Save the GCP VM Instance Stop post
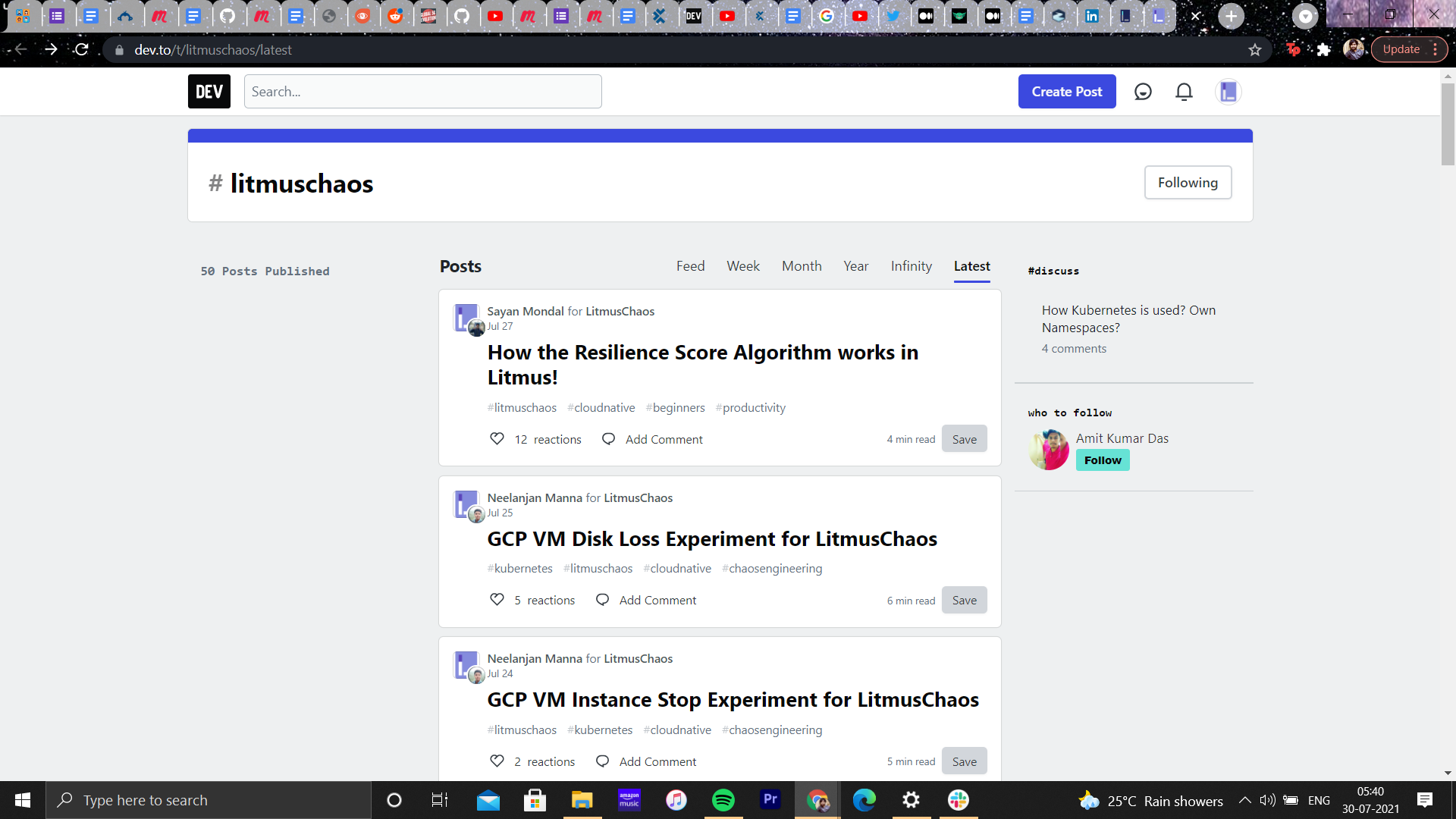Screen dimensions: 1456x819 [965, 761]
